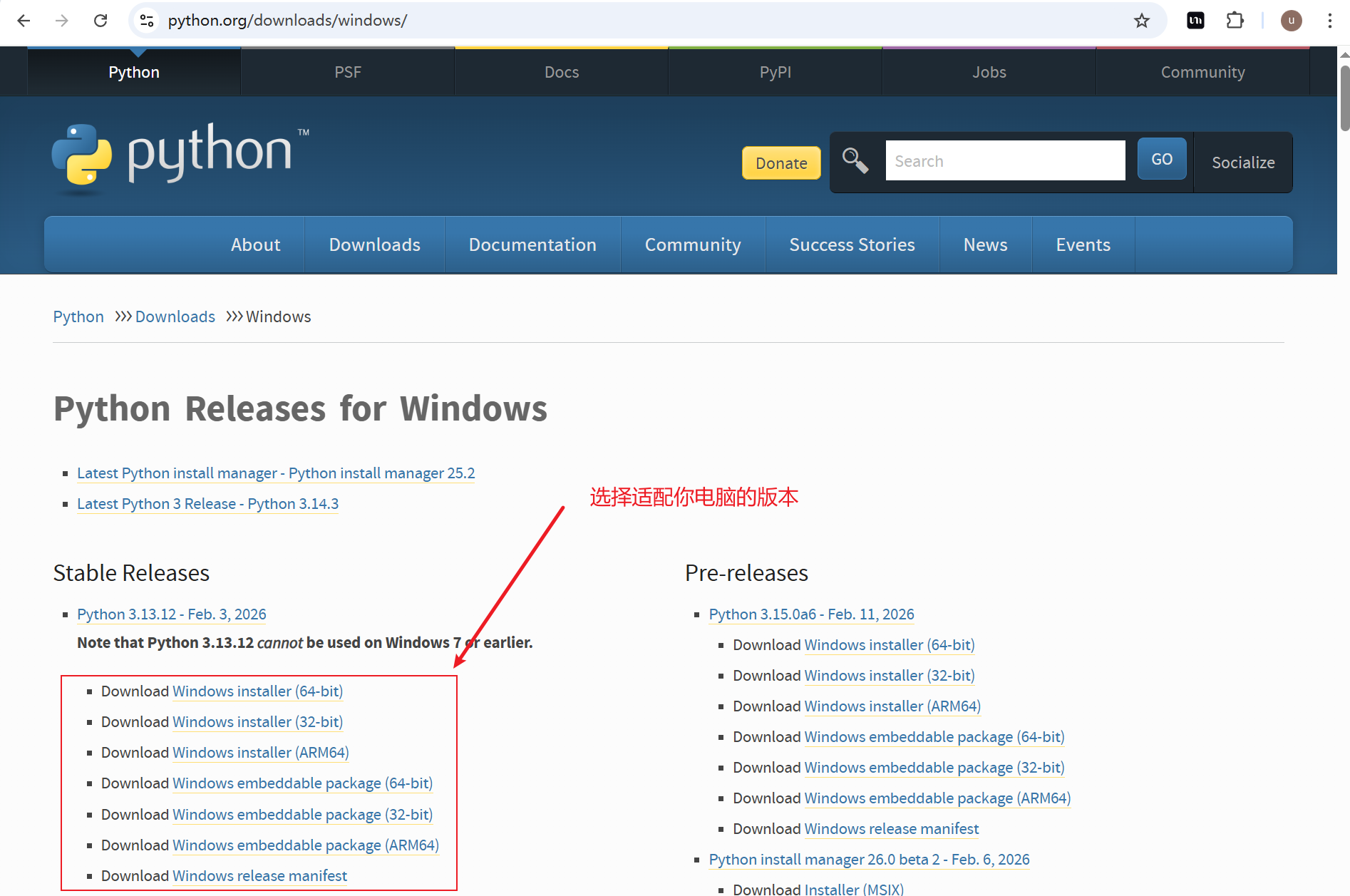Download Installer (MSIX) link

(854, 890)
